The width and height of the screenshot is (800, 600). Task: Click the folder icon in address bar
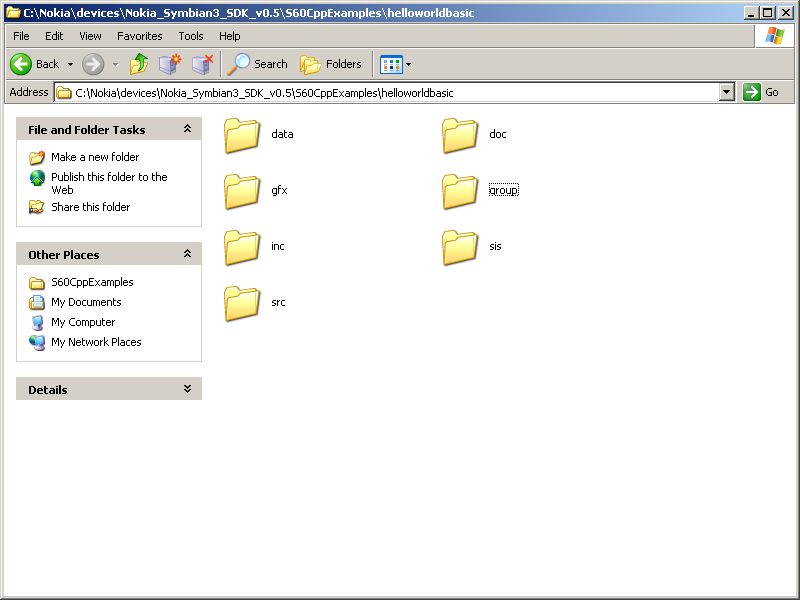point(64,92)
